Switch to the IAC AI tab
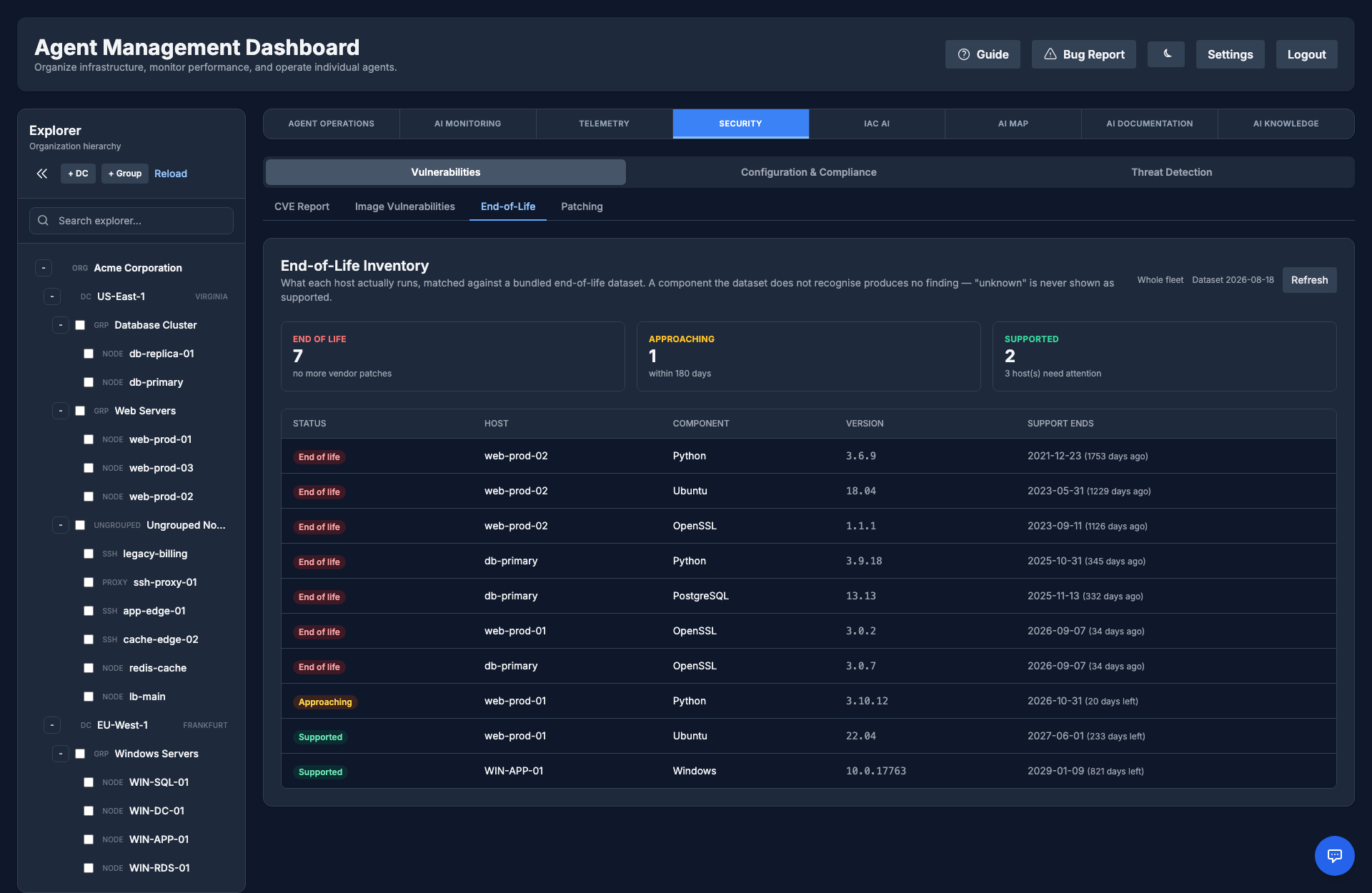1372x893 pixels. click(x=877, y=124)
